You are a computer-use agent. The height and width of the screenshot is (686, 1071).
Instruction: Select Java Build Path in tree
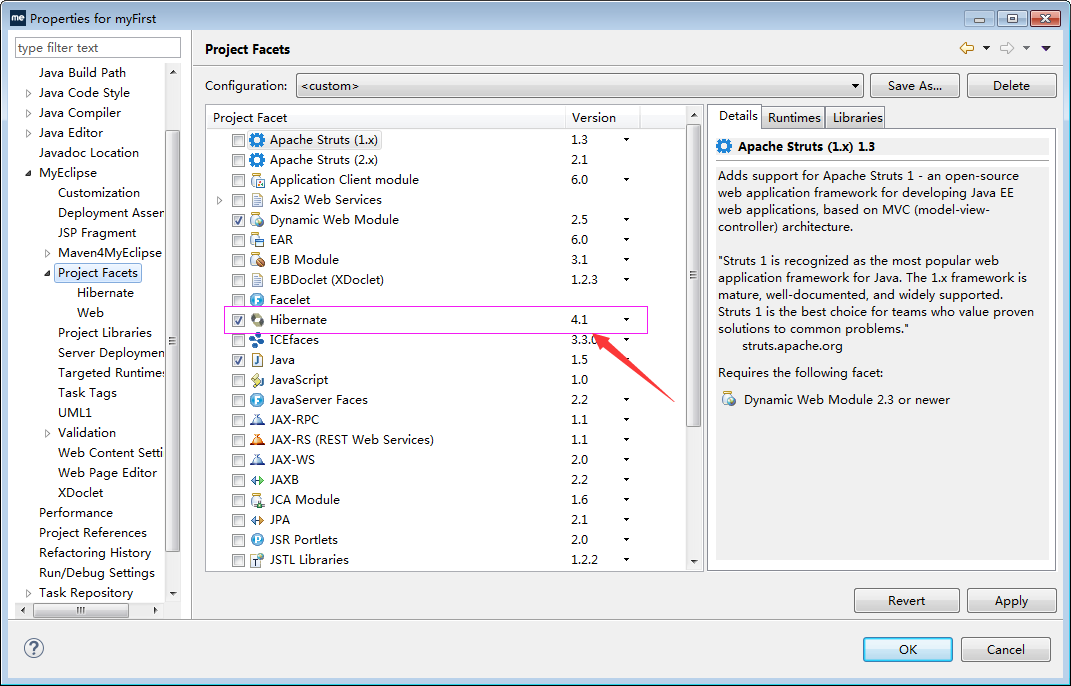point(82,73)
